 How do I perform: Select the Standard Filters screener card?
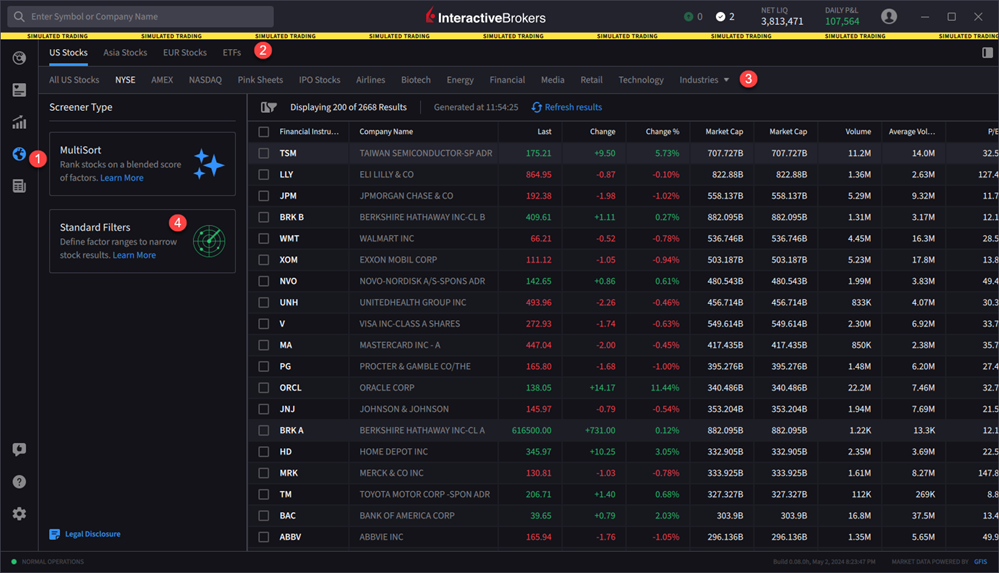[x=142, y=241]
